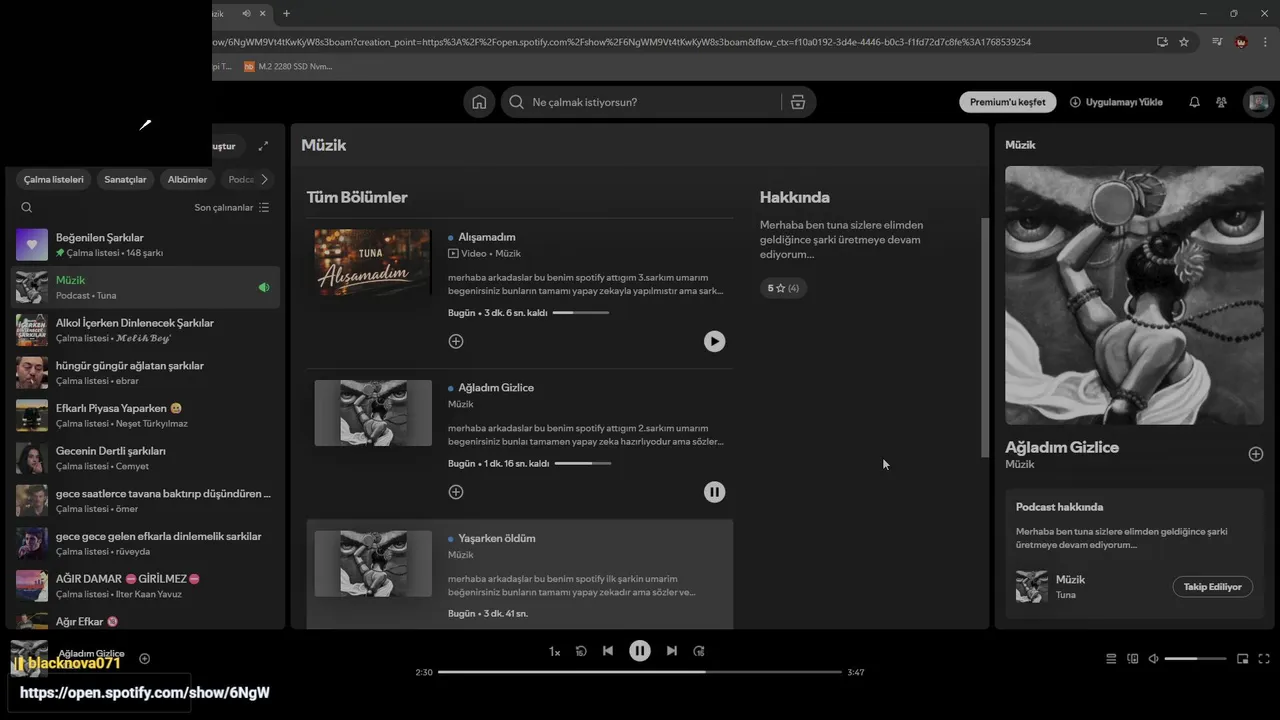This screenshot has height=720, width=1280.
Task: Go to Spotify Home icon
Action: 479,102
